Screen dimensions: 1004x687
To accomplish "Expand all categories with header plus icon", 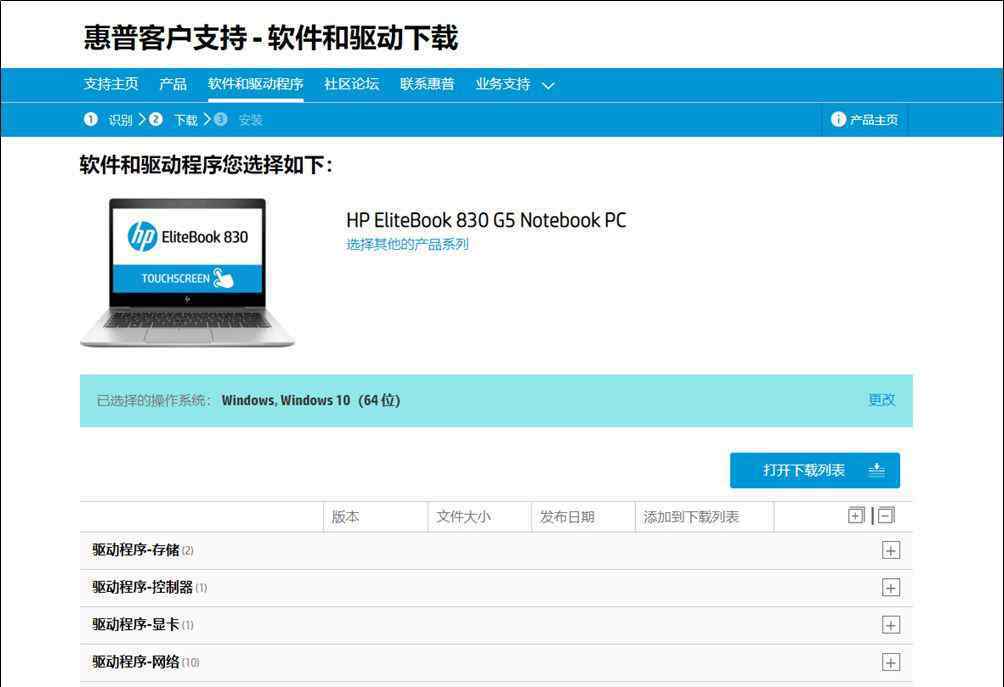I will click(856, 515).
